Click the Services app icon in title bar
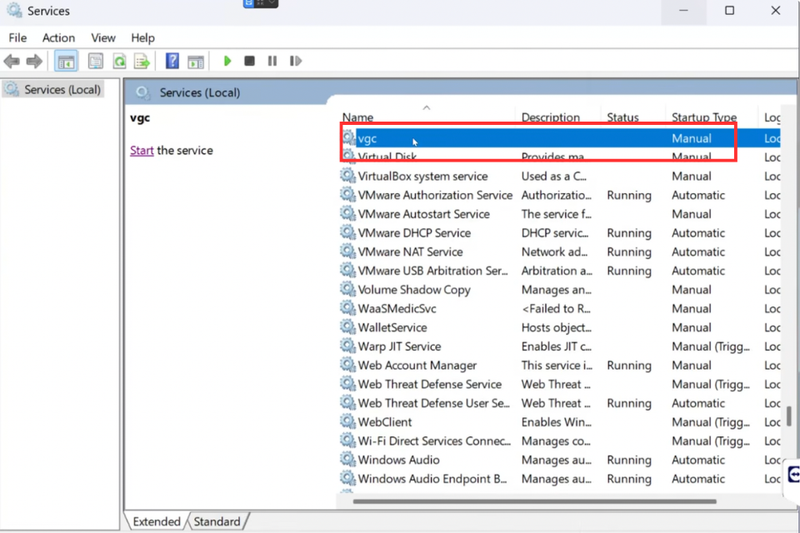This screenshot has height=533, width=800. [x=14, y=10]
